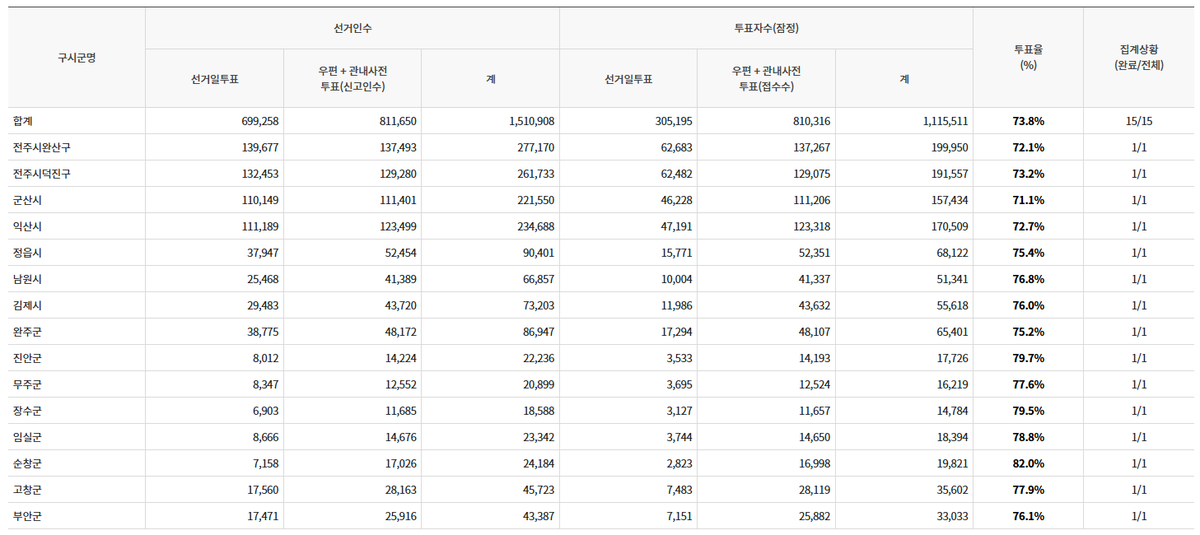
Task: Select the 남원시 row label
Action: point(28,279)
